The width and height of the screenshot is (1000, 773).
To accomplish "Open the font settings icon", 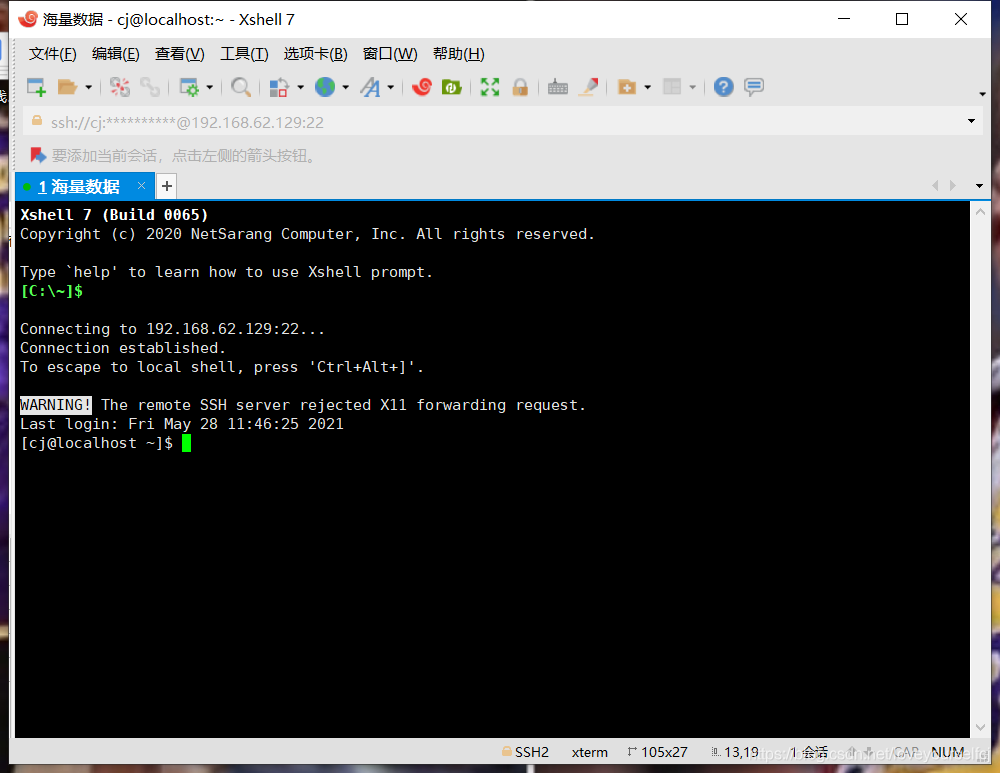I will (370, 87).
